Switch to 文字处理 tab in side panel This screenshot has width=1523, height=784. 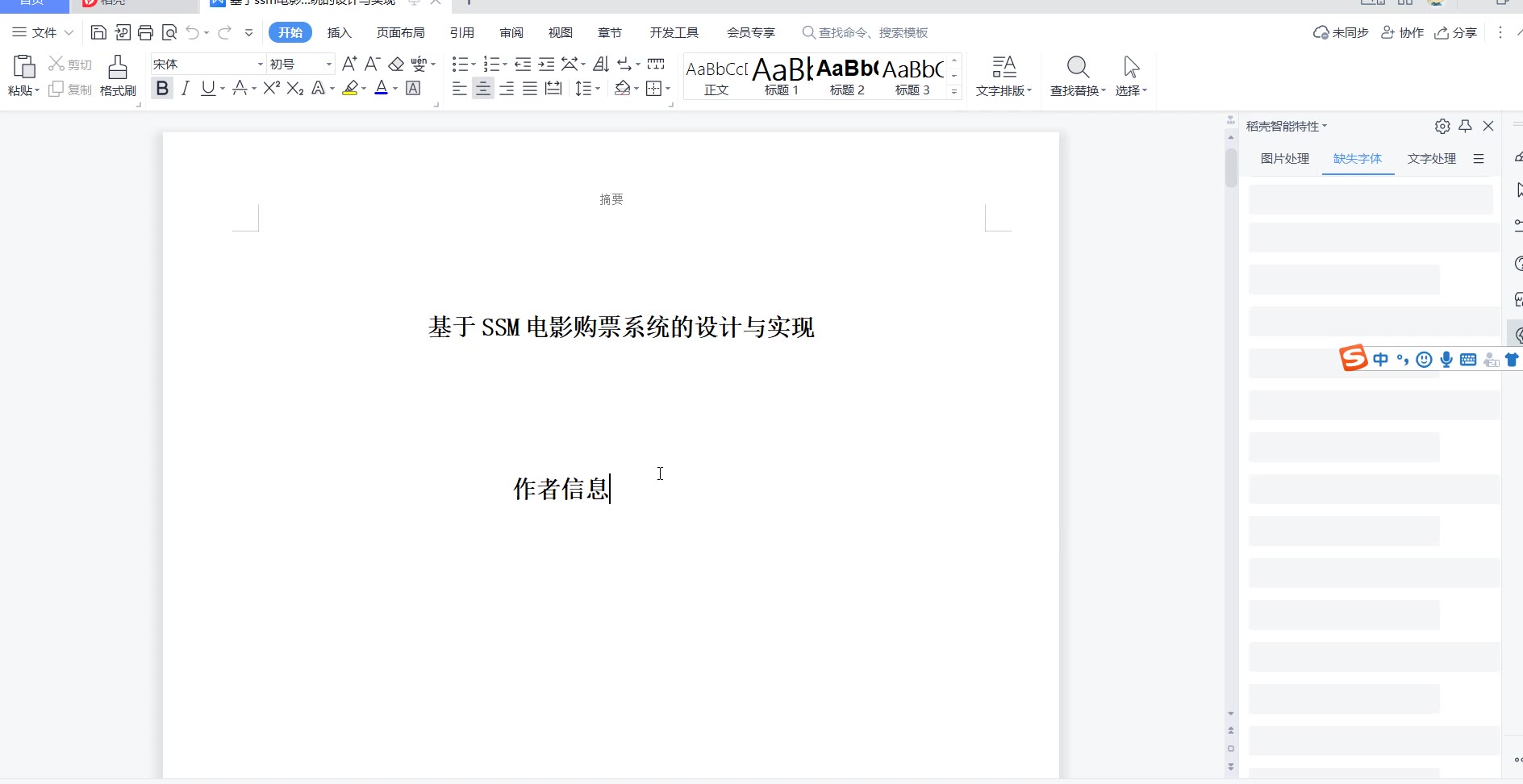pos(1432,159)
